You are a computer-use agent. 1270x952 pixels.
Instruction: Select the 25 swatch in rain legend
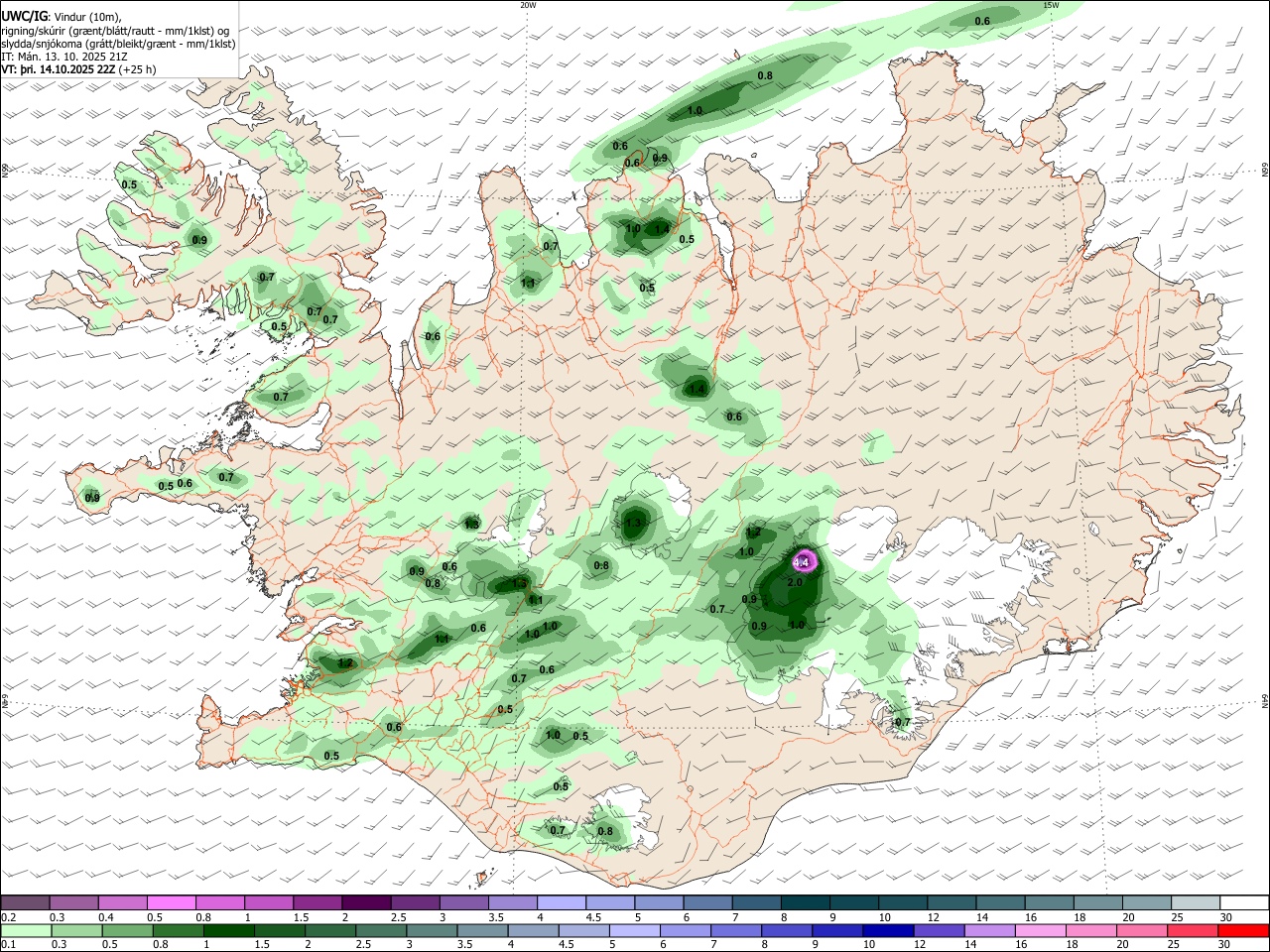click(1195, 930)
